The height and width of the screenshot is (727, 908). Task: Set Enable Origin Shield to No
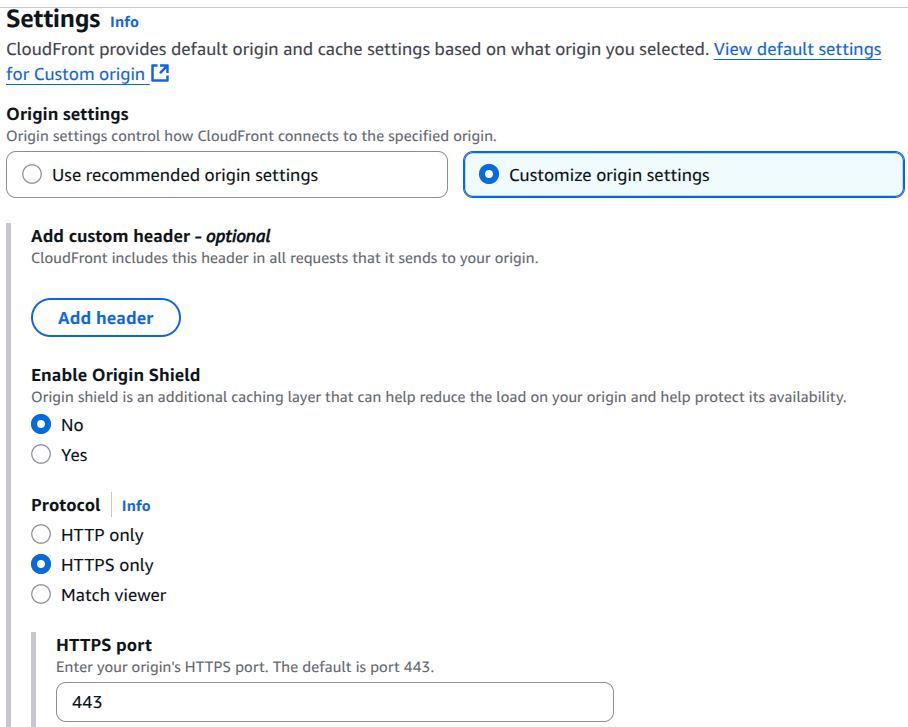pos(41,425)
